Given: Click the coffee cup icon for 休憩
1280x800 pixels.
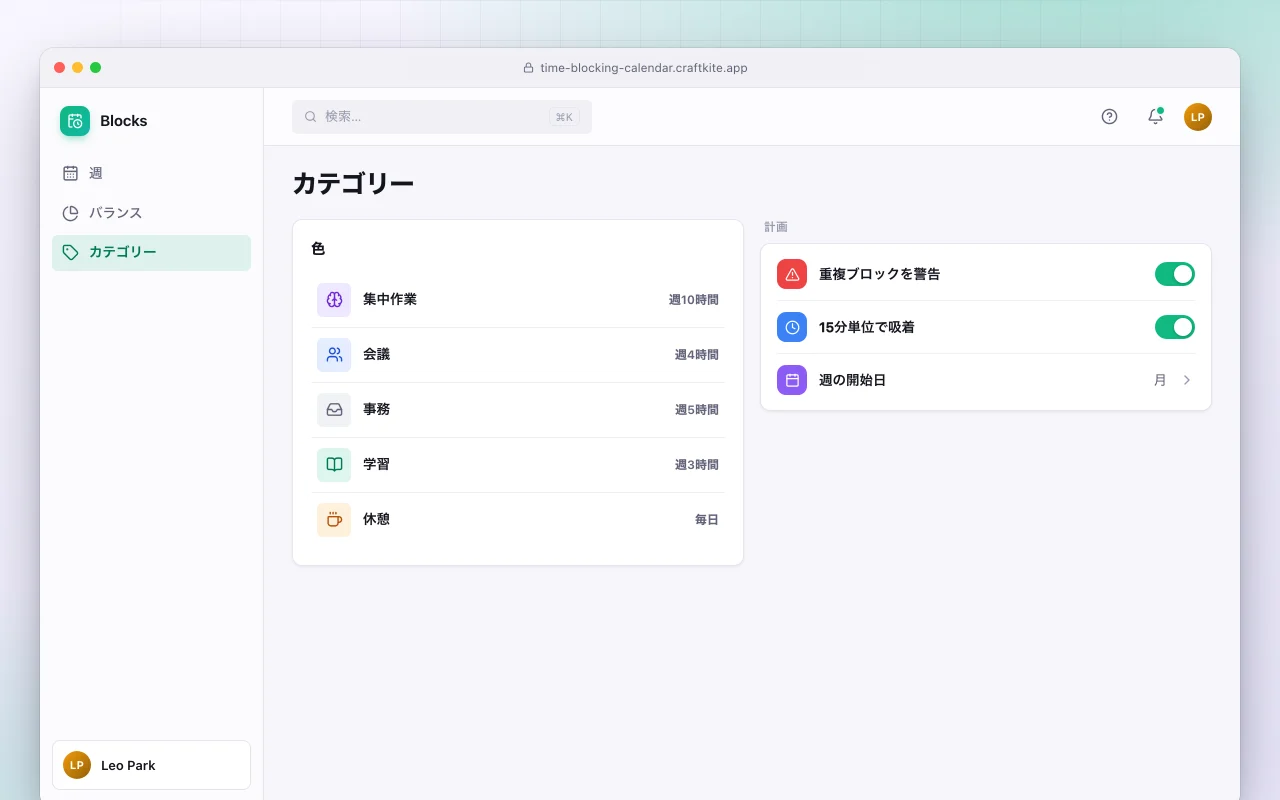Looking at the screenshot, I should click(334, 520).
